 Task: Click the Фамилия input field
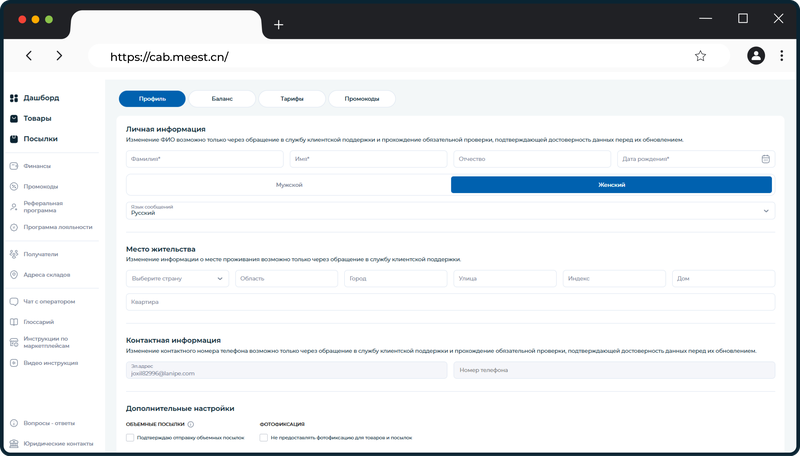pos(205,159)
